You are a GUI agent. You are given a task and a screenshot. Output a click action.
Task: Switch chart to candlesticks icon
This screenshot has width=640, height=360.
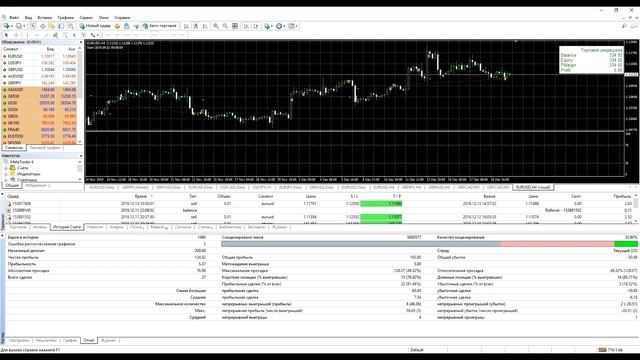coord(196,26)
